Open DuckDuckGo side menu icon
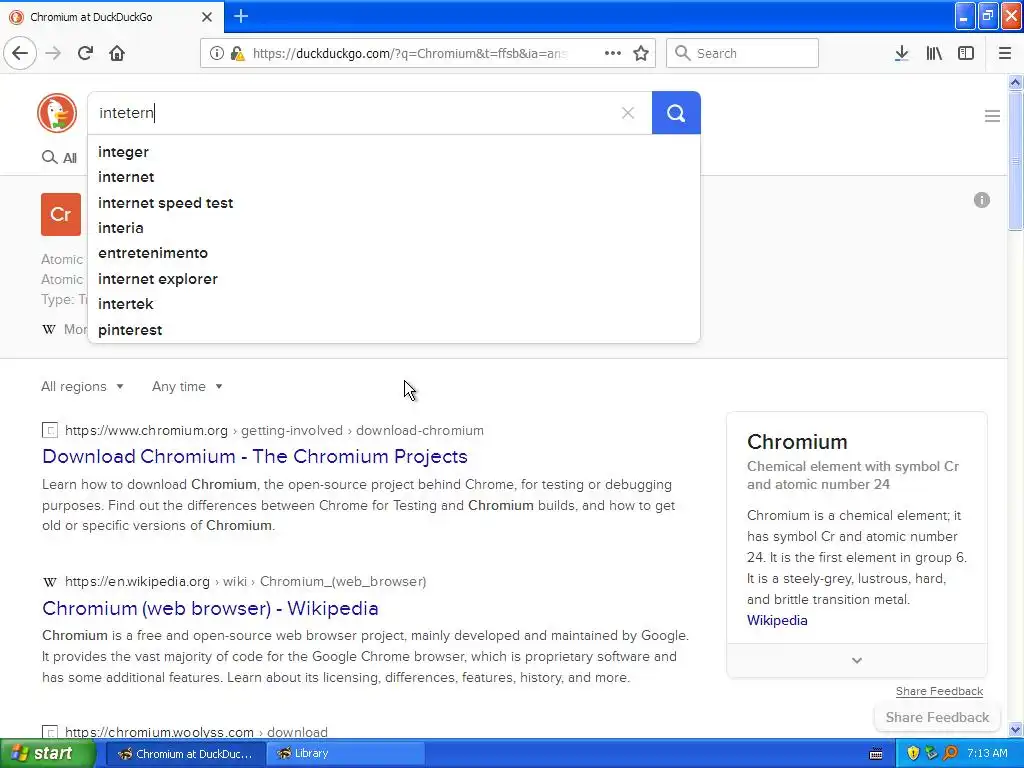This screenshot has width=1024, height=768. point(992,116)
